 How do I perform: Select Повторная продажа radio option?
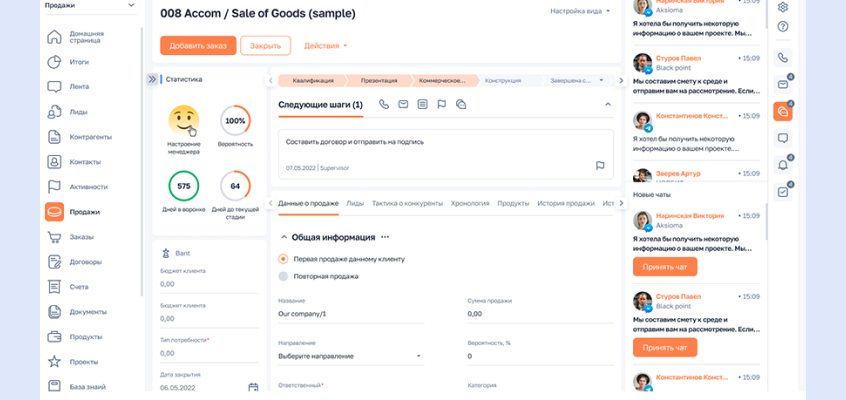283,276
